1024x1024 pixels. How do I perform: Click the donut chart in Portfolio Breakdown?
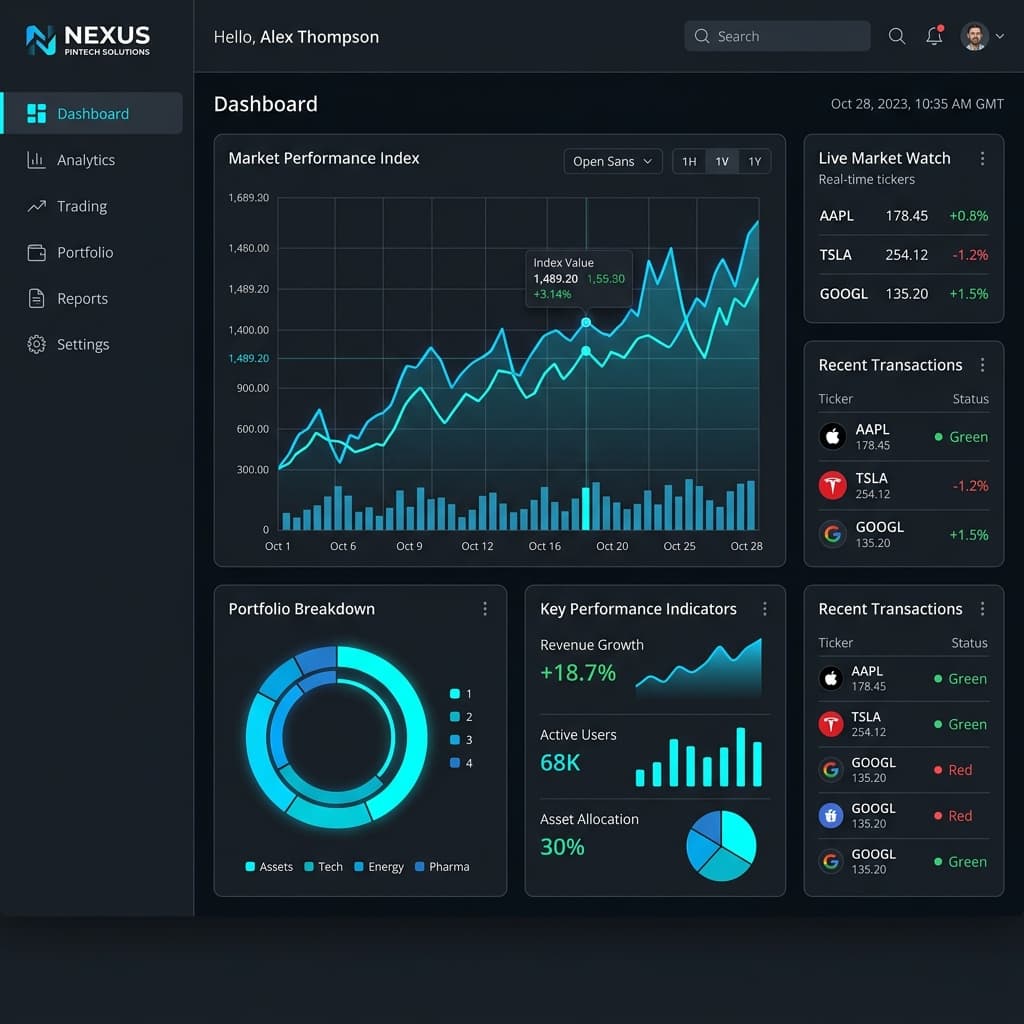tap(336, 737)
